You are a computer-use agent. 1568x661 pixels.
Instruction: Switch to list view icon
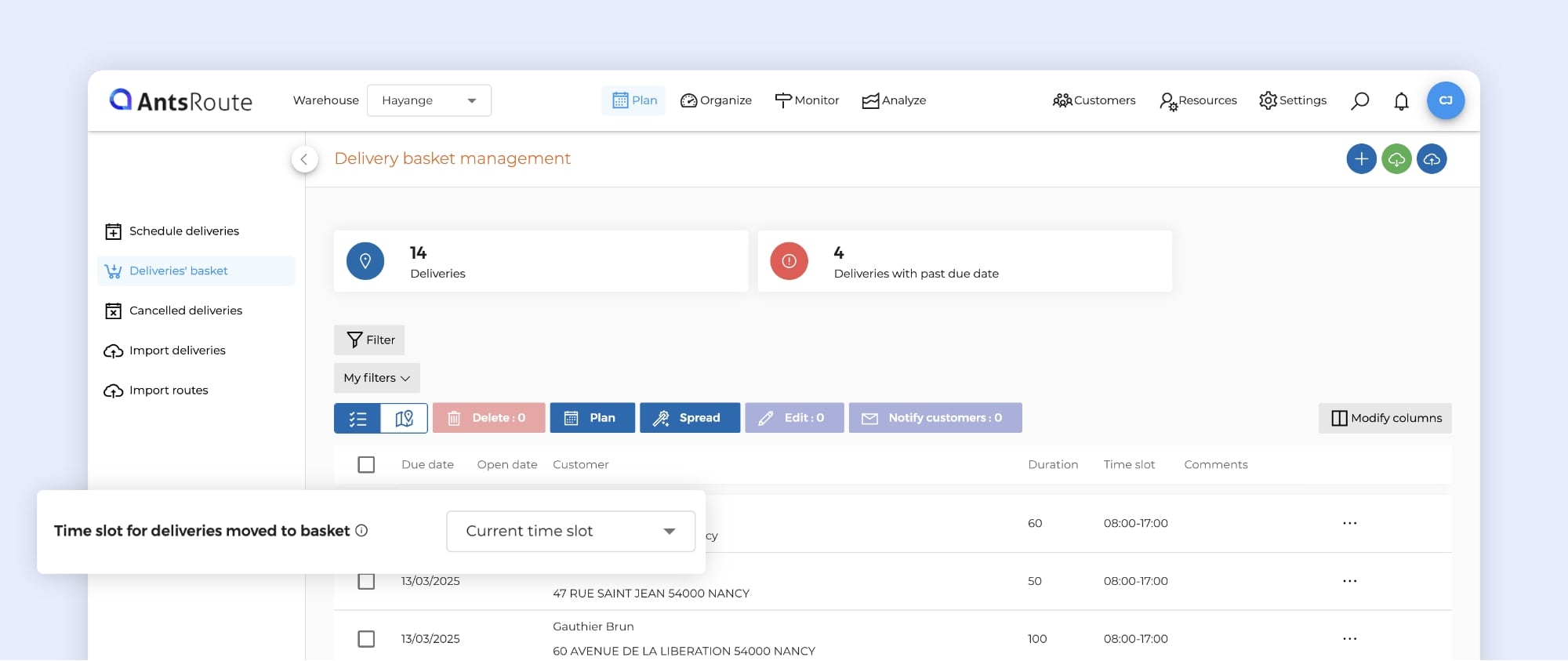(x=358, y=419)
